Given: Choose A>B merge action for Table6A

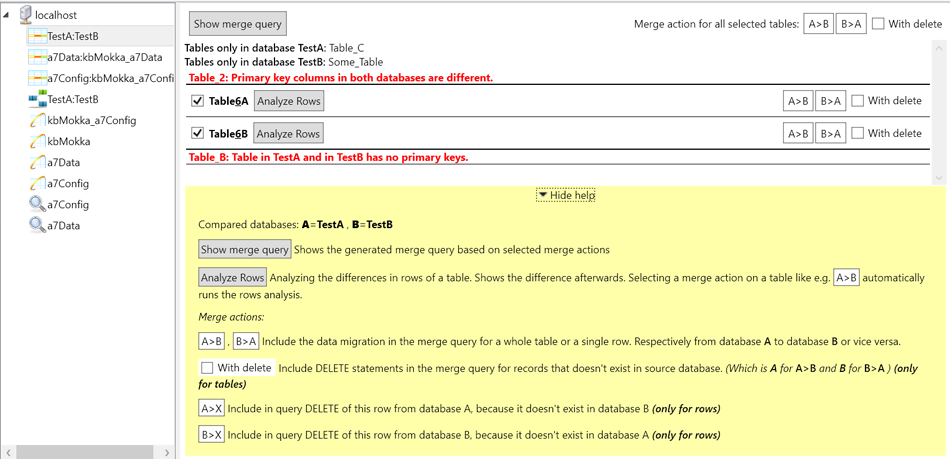Looking at the screenshot, I should (798, 101).
